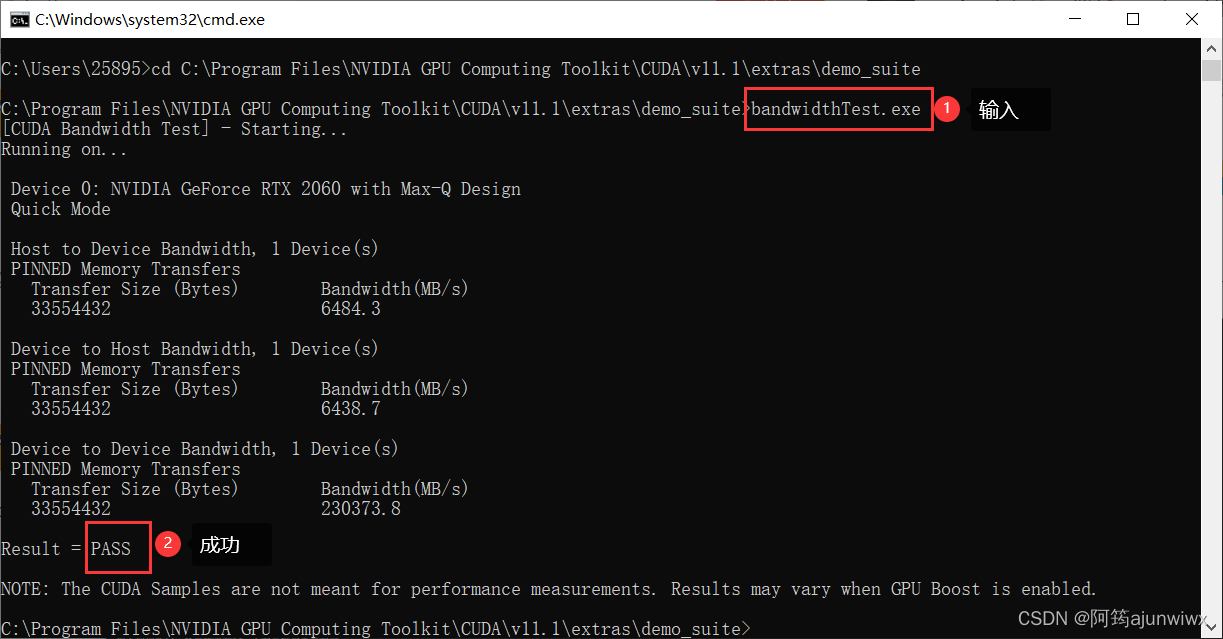Click the red circle marker numbered 1
1223x639 pixels.
coord(948,109)
